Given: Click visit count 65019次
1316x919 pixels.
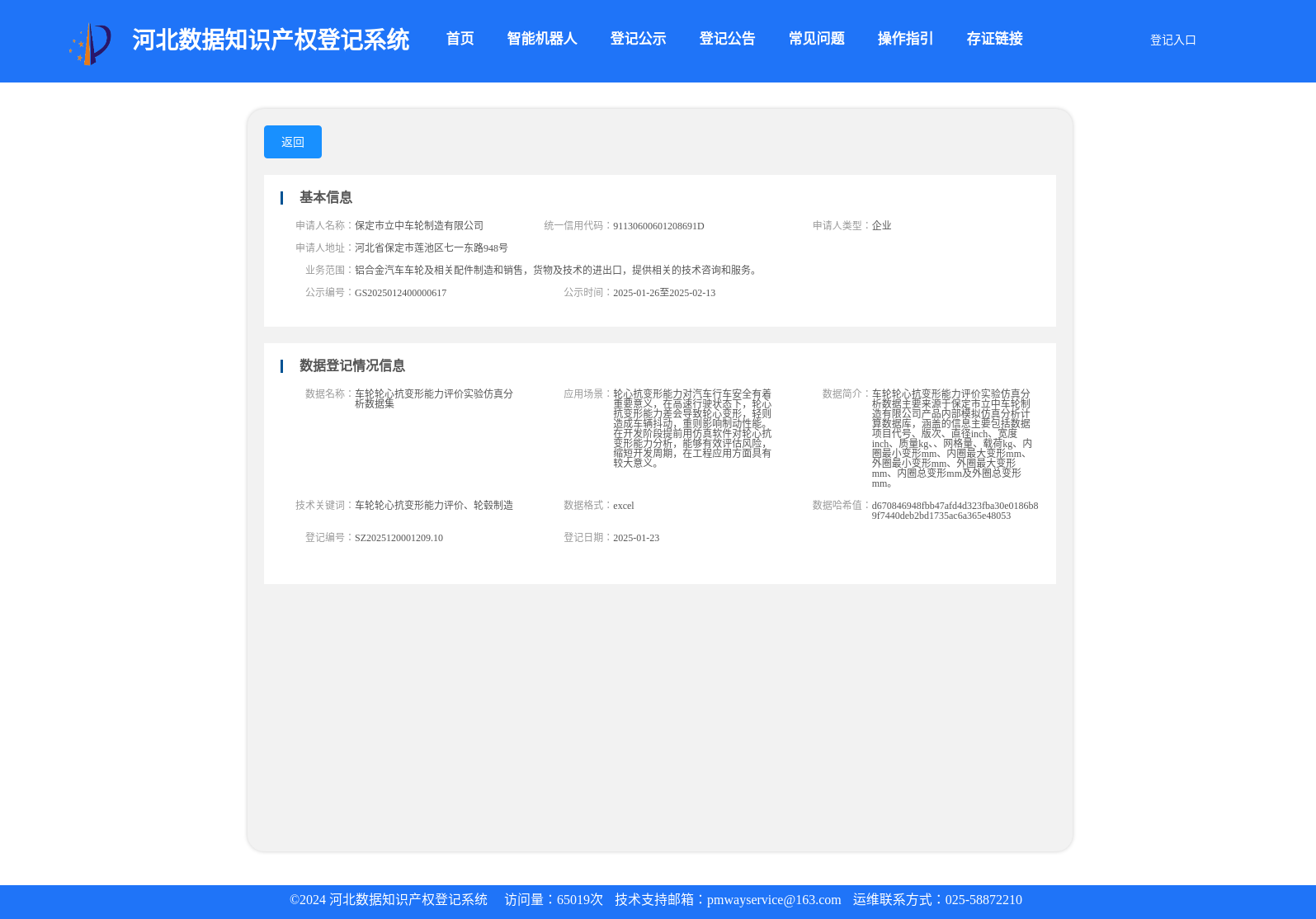Looking at the screenshot, I should (x=580, y=900).
